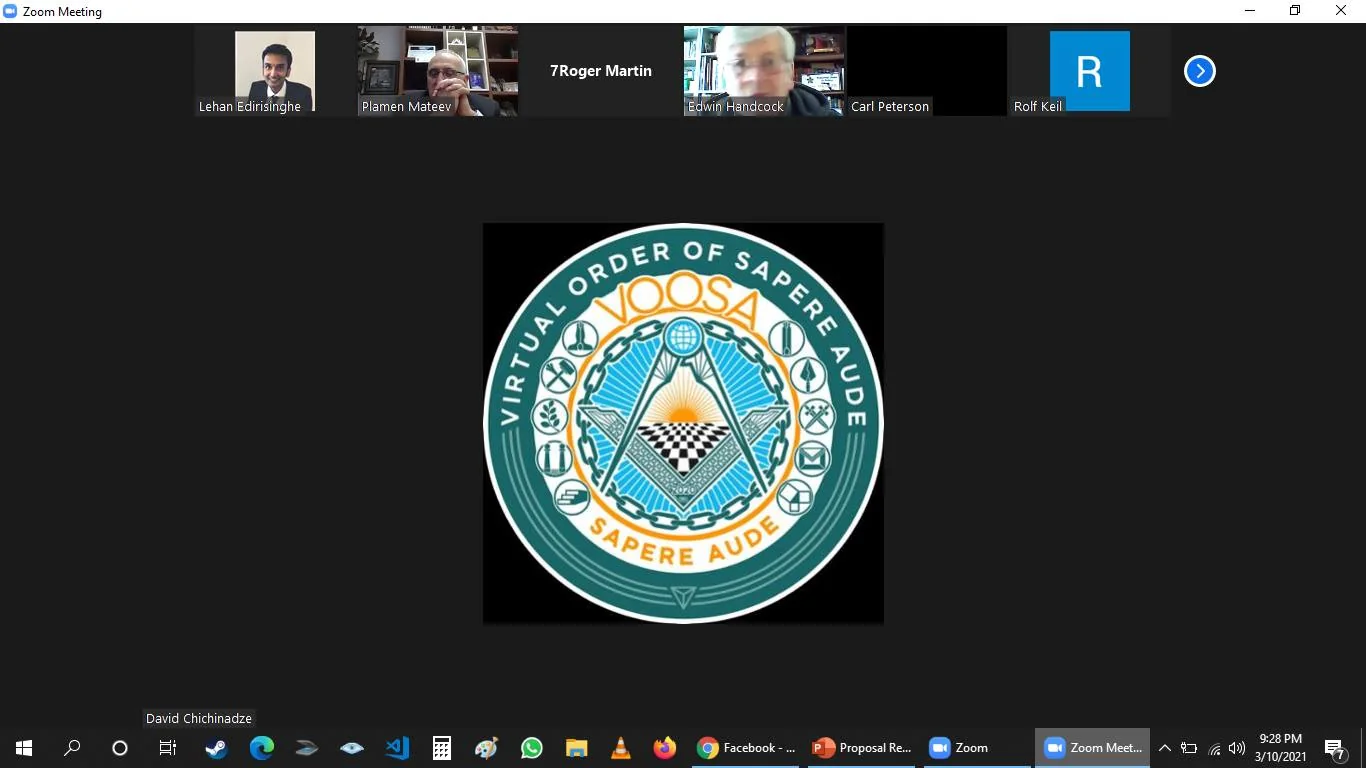1366x768 pixels.
Task: Open Firefox from the taskbar
Action: 664,748
